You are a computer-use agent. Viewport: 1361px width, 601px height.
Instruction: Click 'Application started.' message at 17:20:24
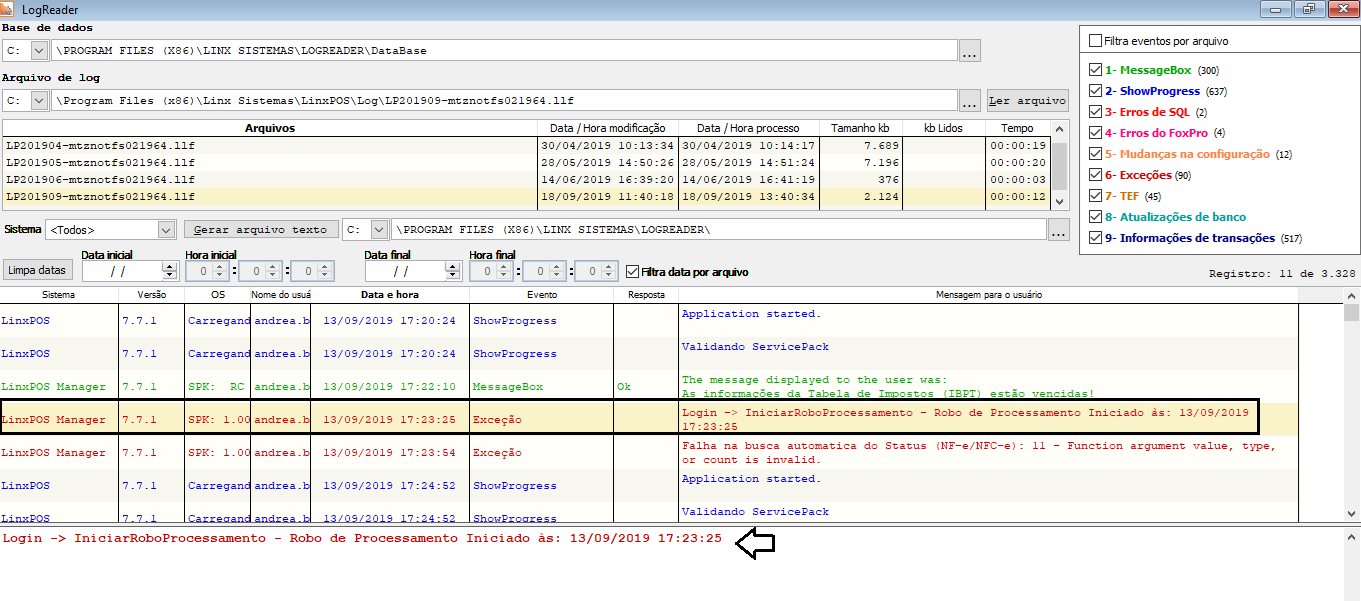[x=751, y=314]
